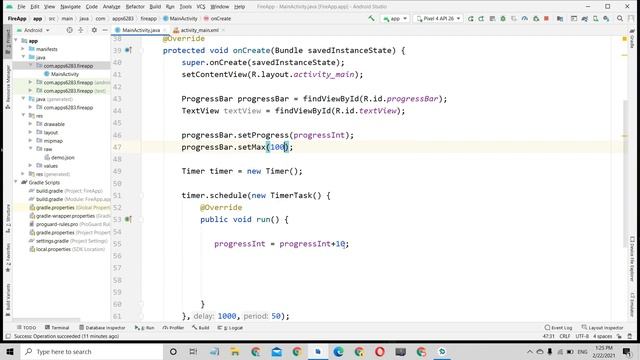The image size is (640, 360).
Task: Click the Profile app gauge icon
Action: 525,18
